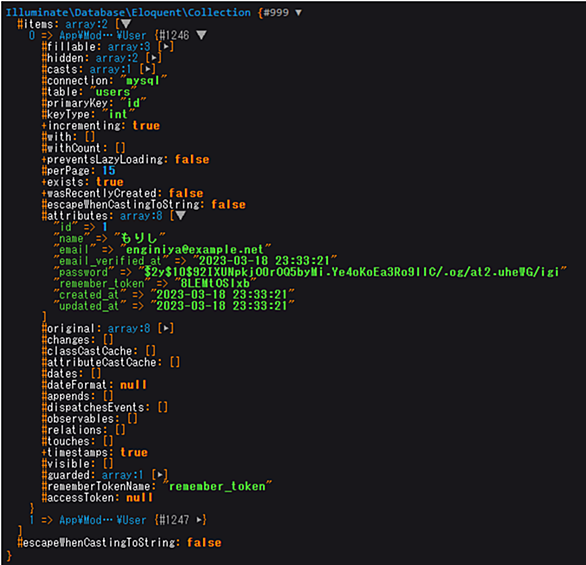Click the #observables empty array
Screen dimensions: 586x565
click(132, 419)
